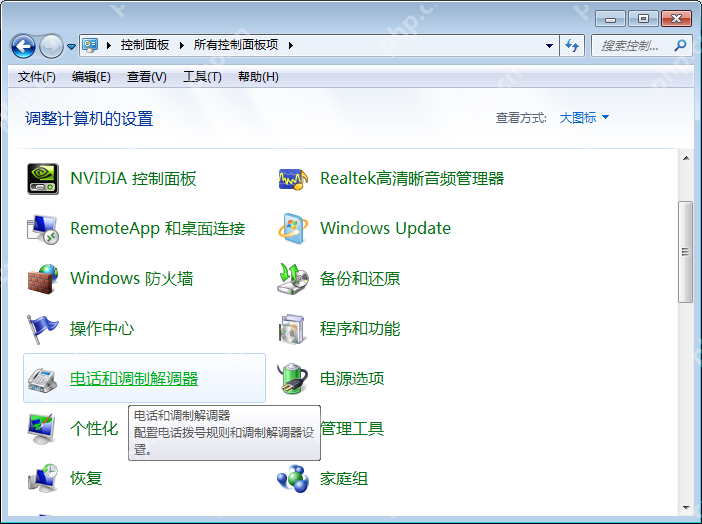The image size is (702, 524).
Task: Click the Windows Update icon
Action: [x=293, y=229]
